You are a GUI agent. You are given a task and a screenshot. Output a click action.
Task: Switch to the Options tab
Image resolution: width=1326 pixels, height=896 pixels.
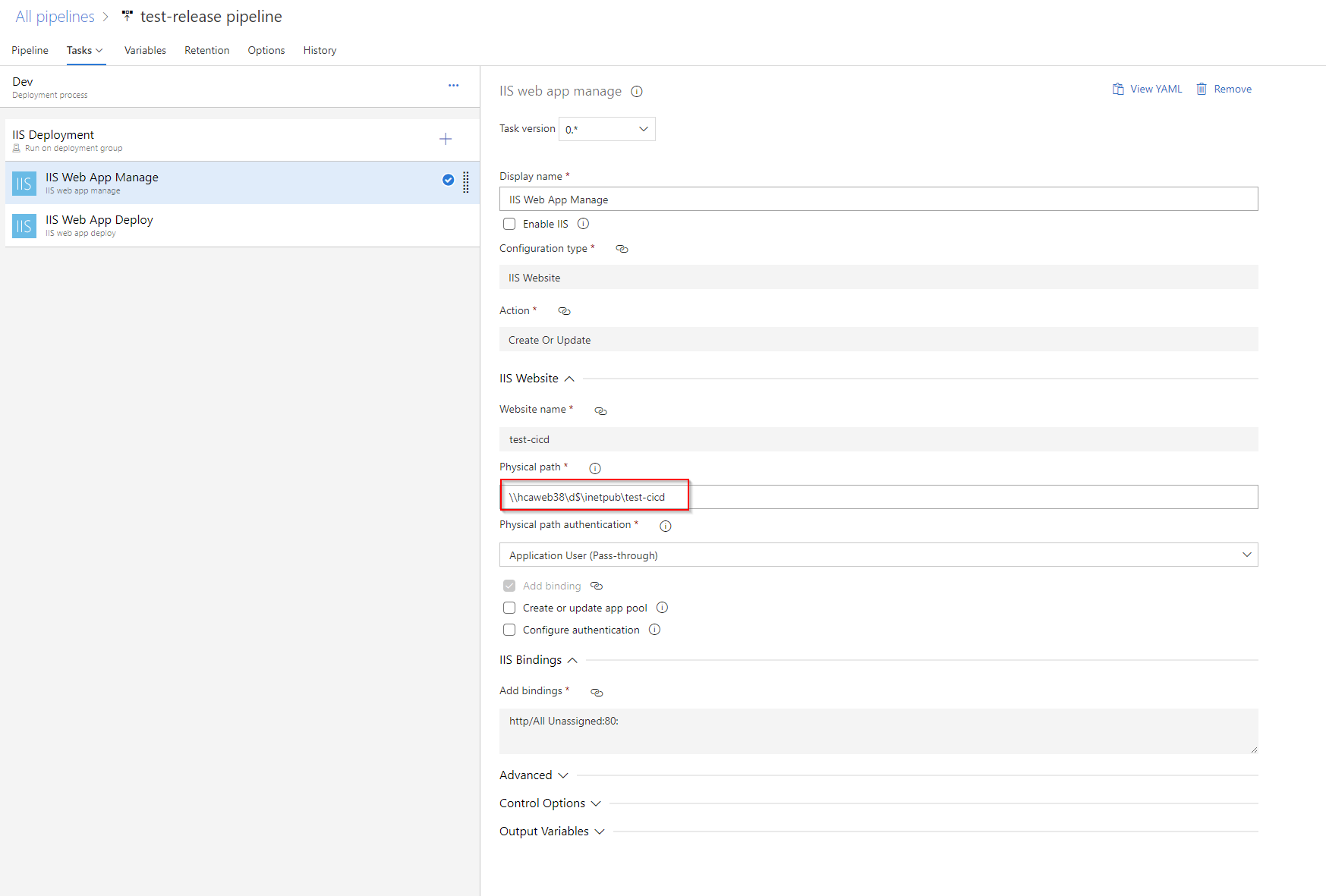click(266, 50)
